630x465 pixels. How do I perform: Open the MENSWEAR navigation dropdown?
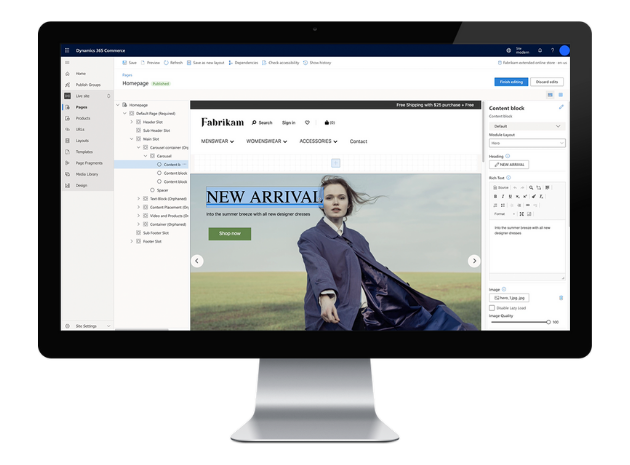[x=217, y=141]
